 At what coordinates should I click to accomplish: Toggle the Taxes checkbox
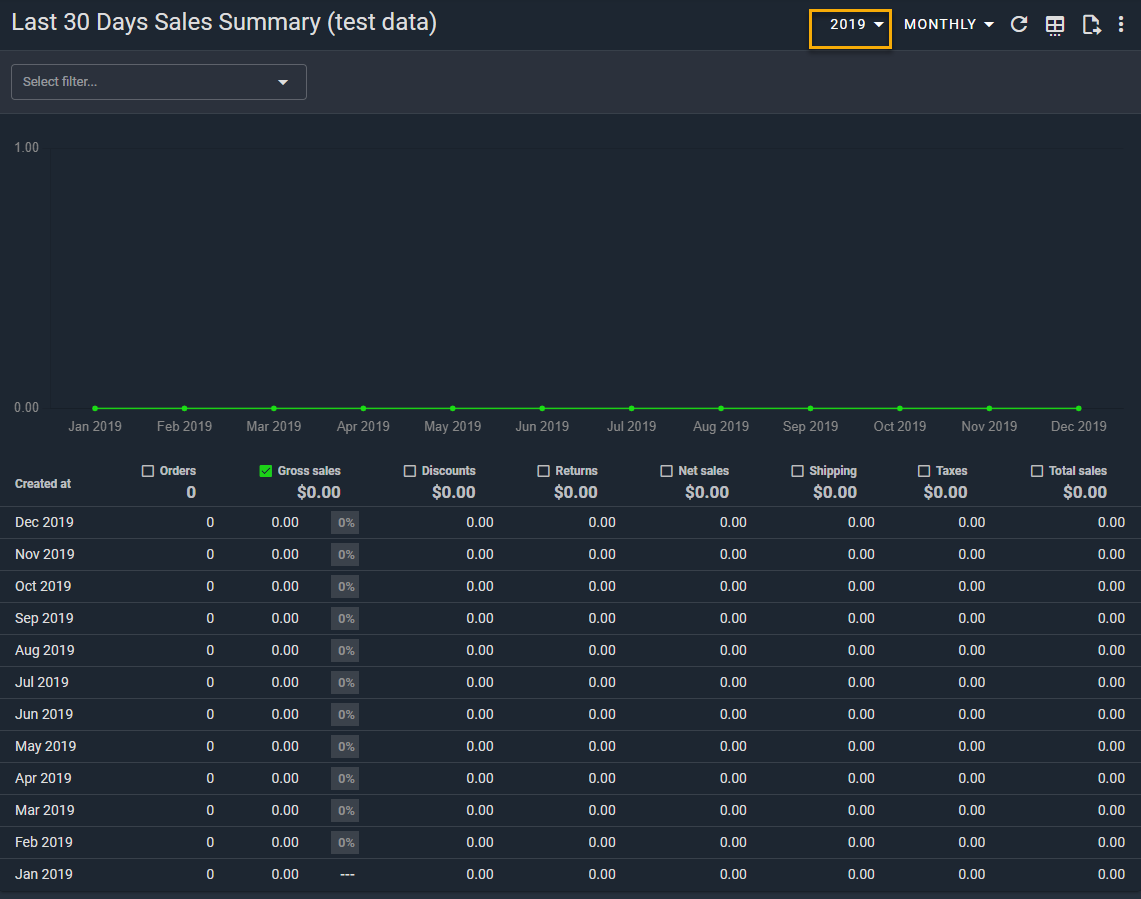pyautogui.click(x=924, y=471)
